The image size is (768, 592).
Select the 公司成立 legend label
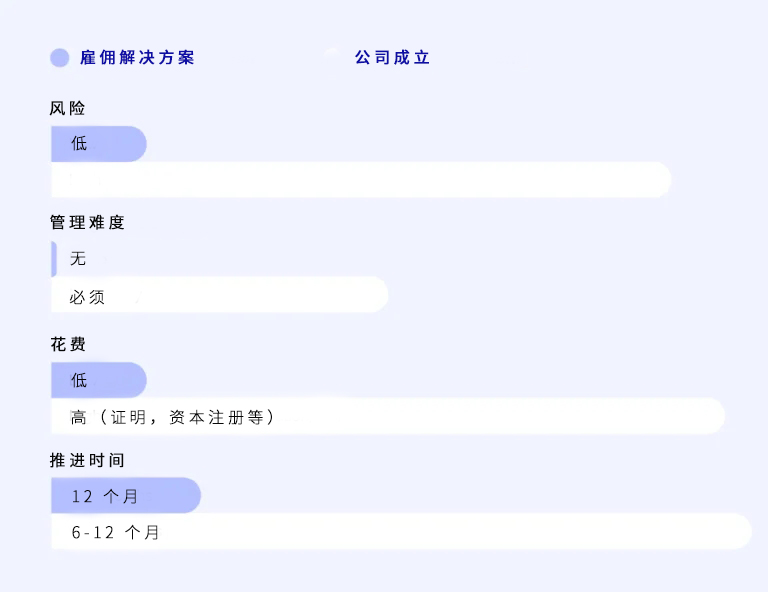[x=392, y=58]
